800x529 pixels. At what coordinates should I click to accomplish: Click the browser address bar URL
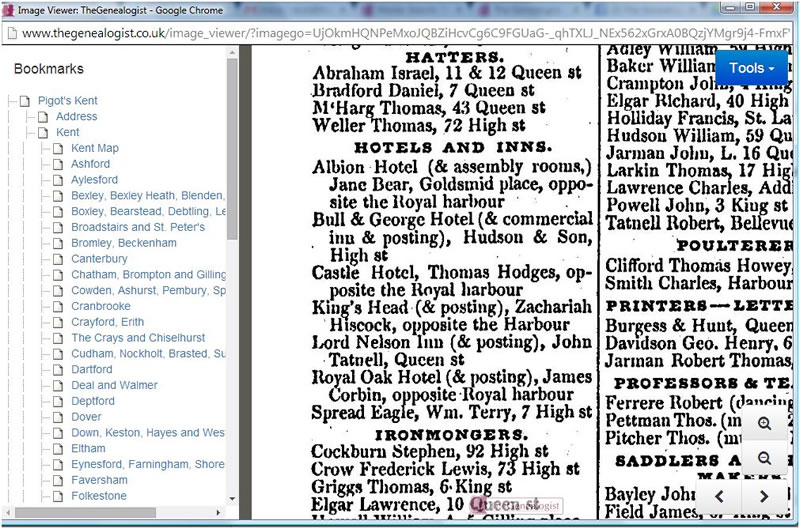point(406,33)
